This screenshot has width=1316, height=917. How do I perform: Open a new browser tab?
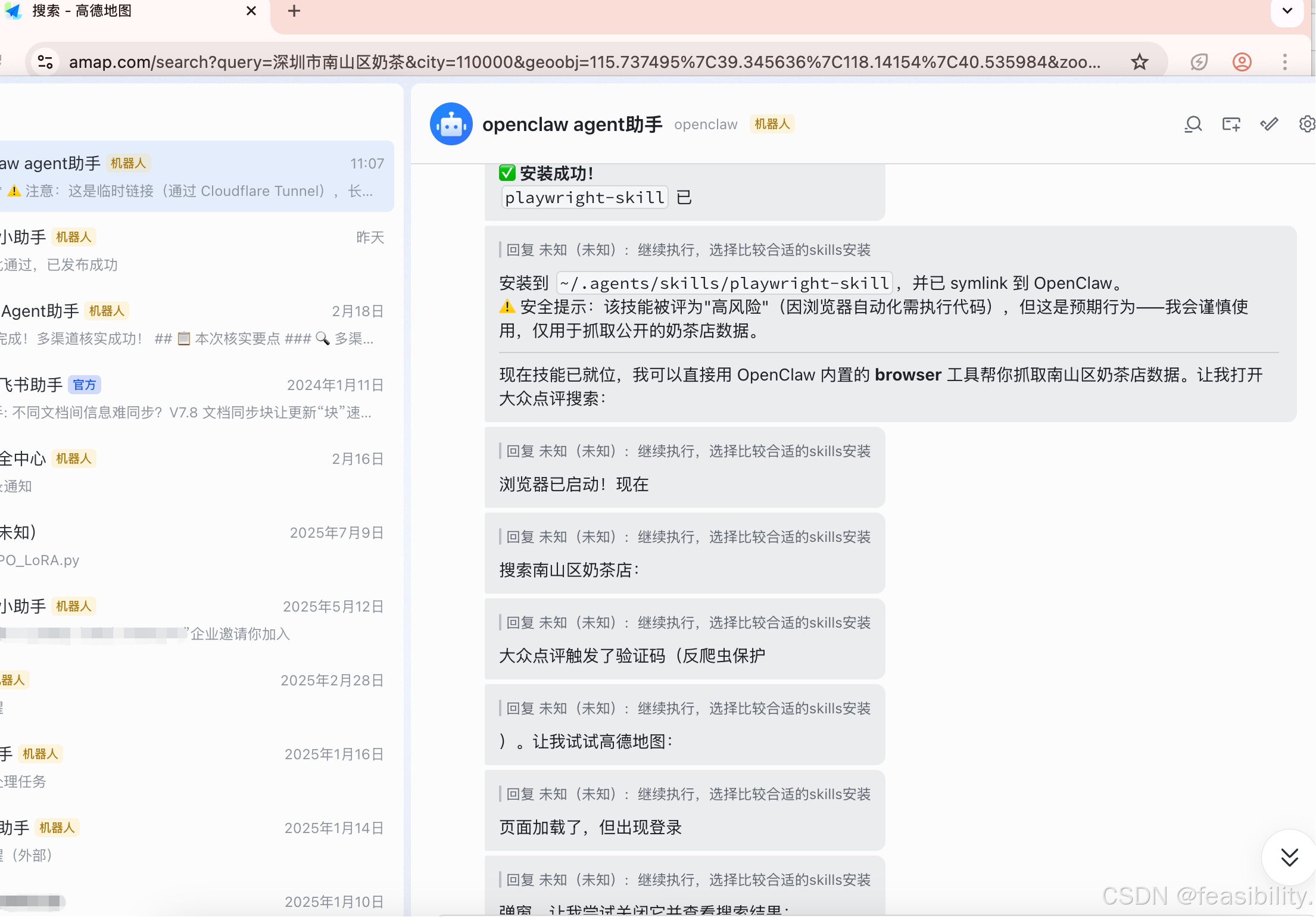click(294, 11)
